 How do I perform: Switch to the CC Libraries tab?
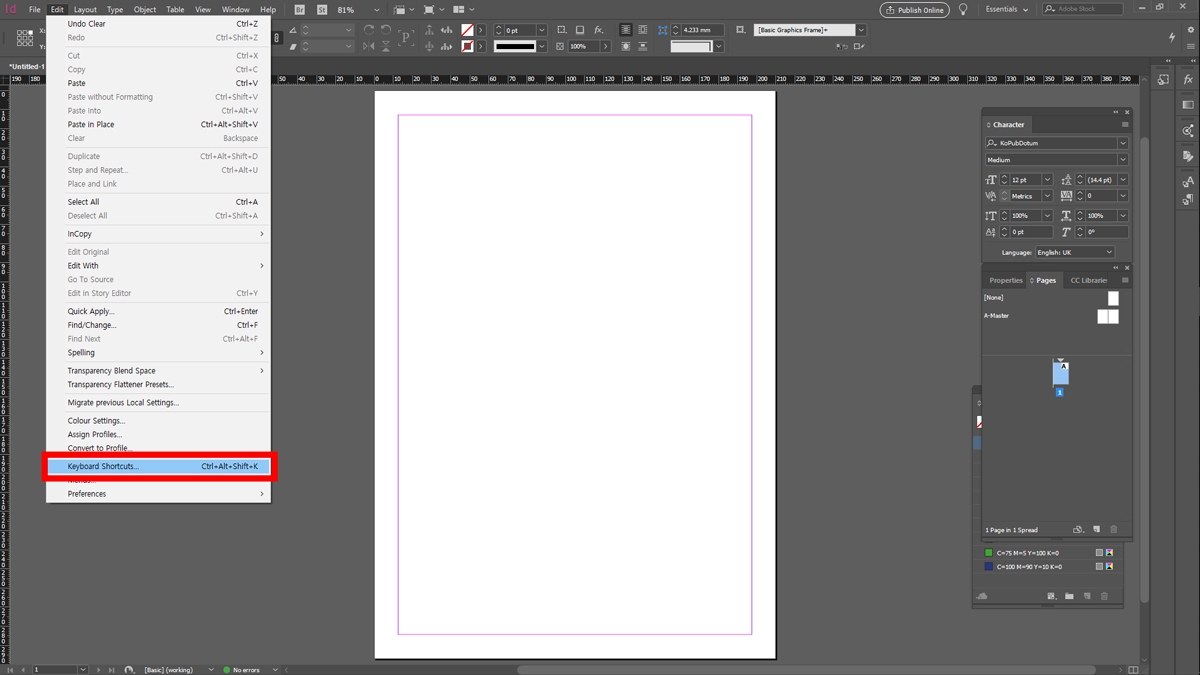tap(1089, 280)
